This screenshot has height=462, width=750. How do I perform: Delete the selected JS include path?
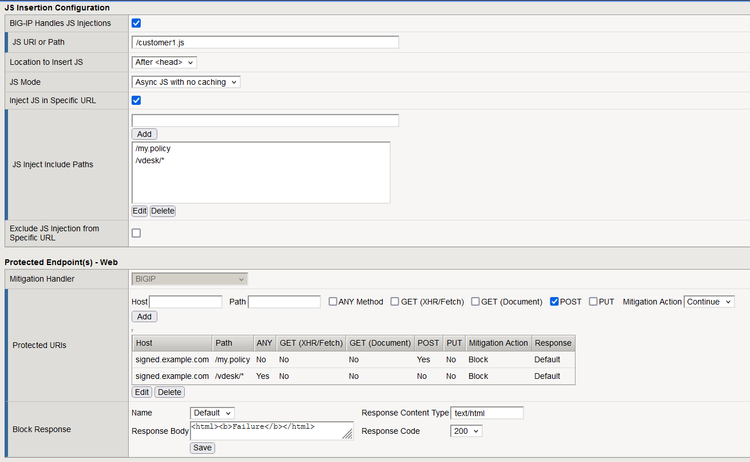(162, 211)
